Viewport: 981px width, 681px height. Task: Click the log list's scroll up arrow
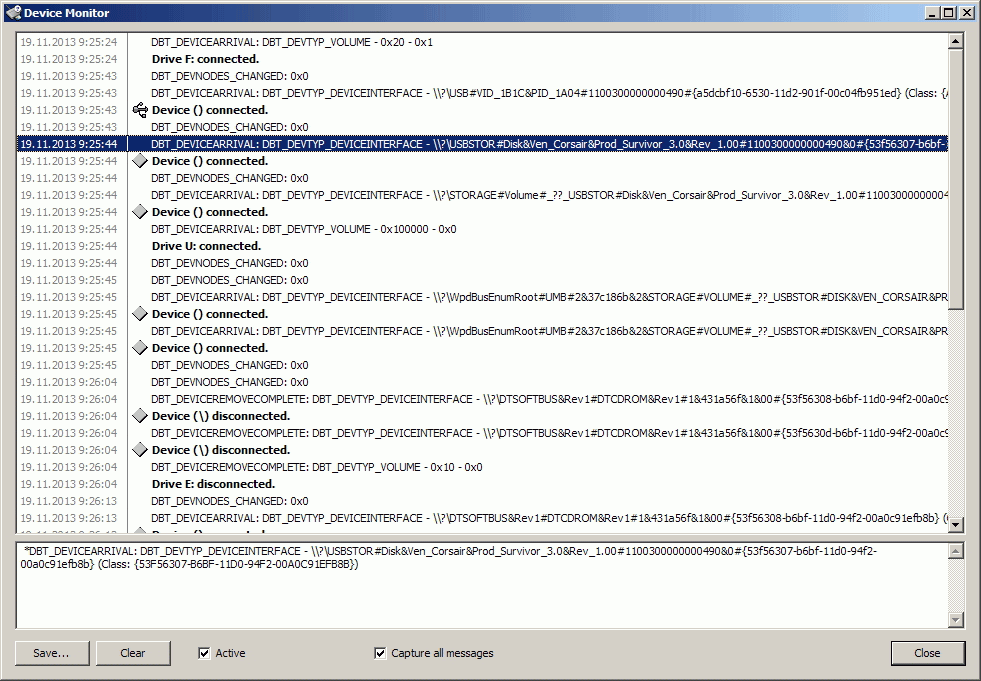tap(955, 42)
